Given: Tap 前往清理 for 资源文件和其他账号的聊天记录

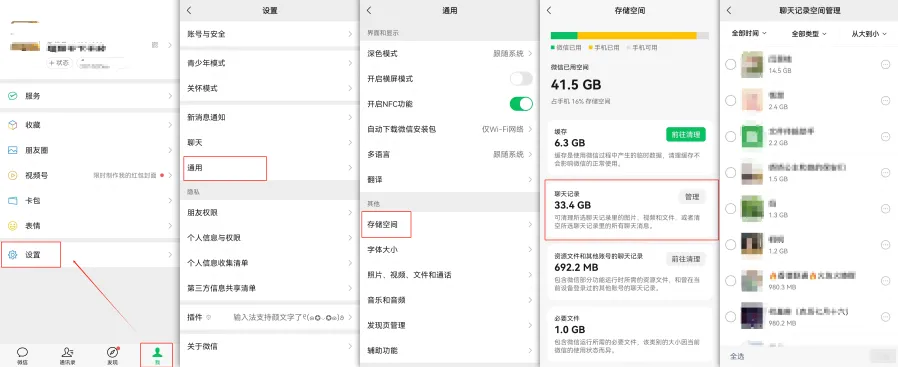Looking at the screenshot, I should pyautogui.click(x=686, y=259).
